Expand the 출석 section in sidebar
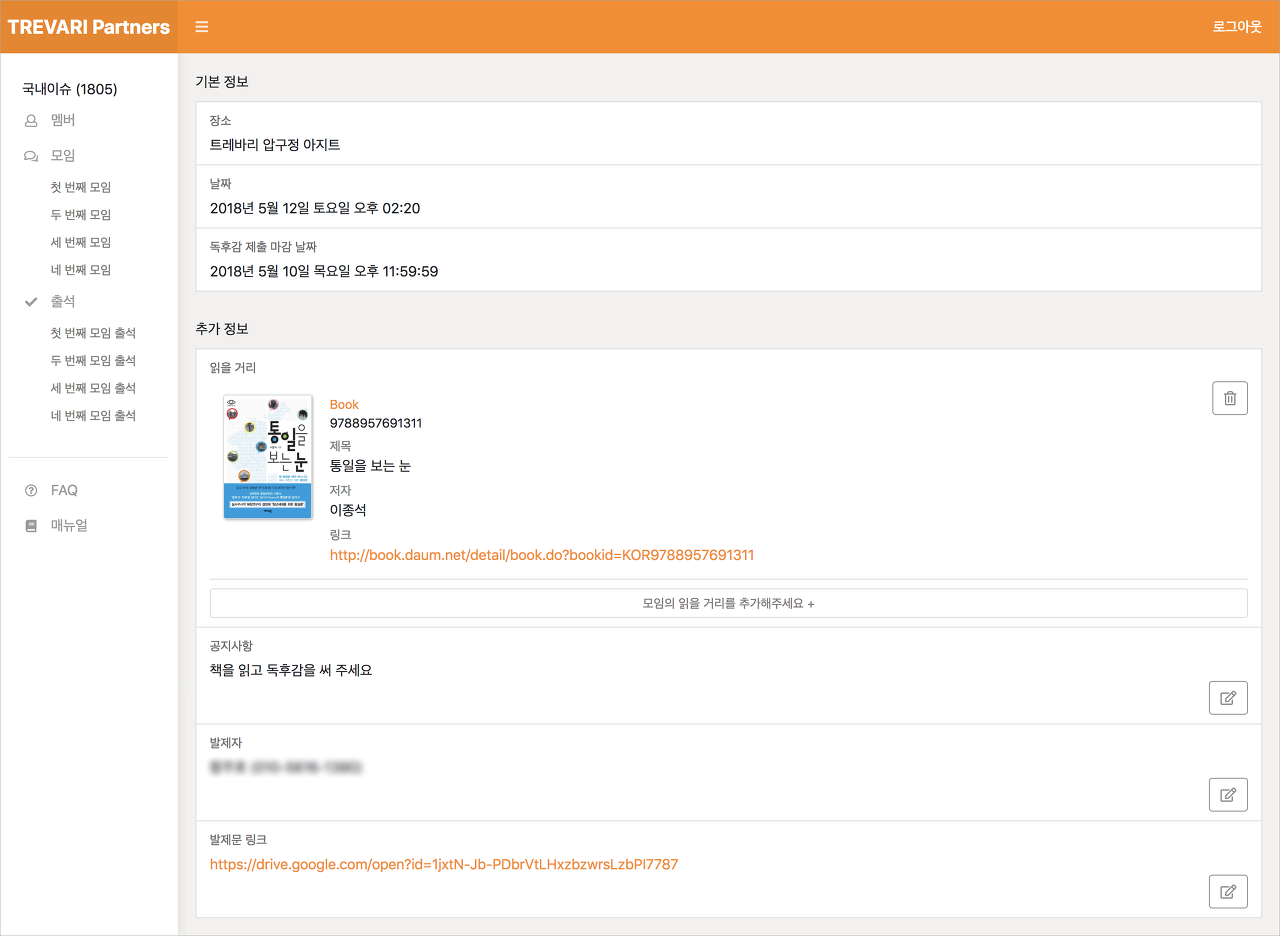Screen dimensions: 1280x936 [63, 301]
